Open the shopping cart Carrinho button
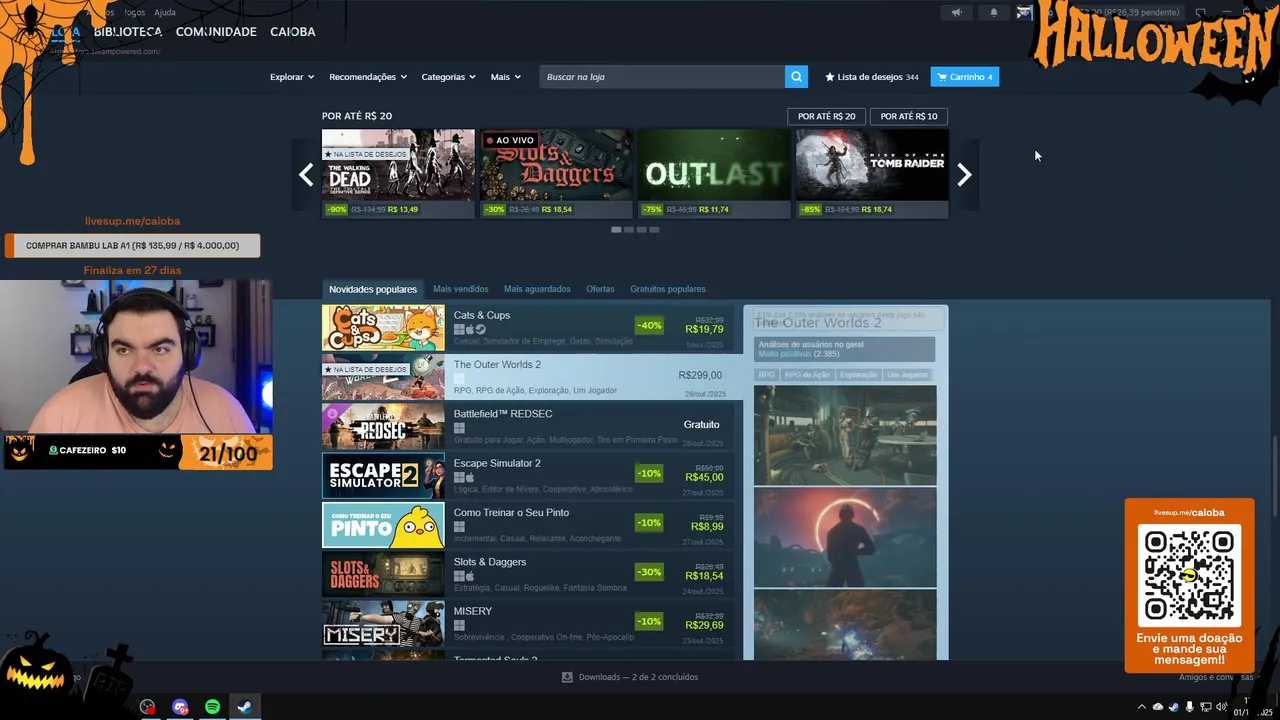1280x720 pixels. tap(964, 77)
